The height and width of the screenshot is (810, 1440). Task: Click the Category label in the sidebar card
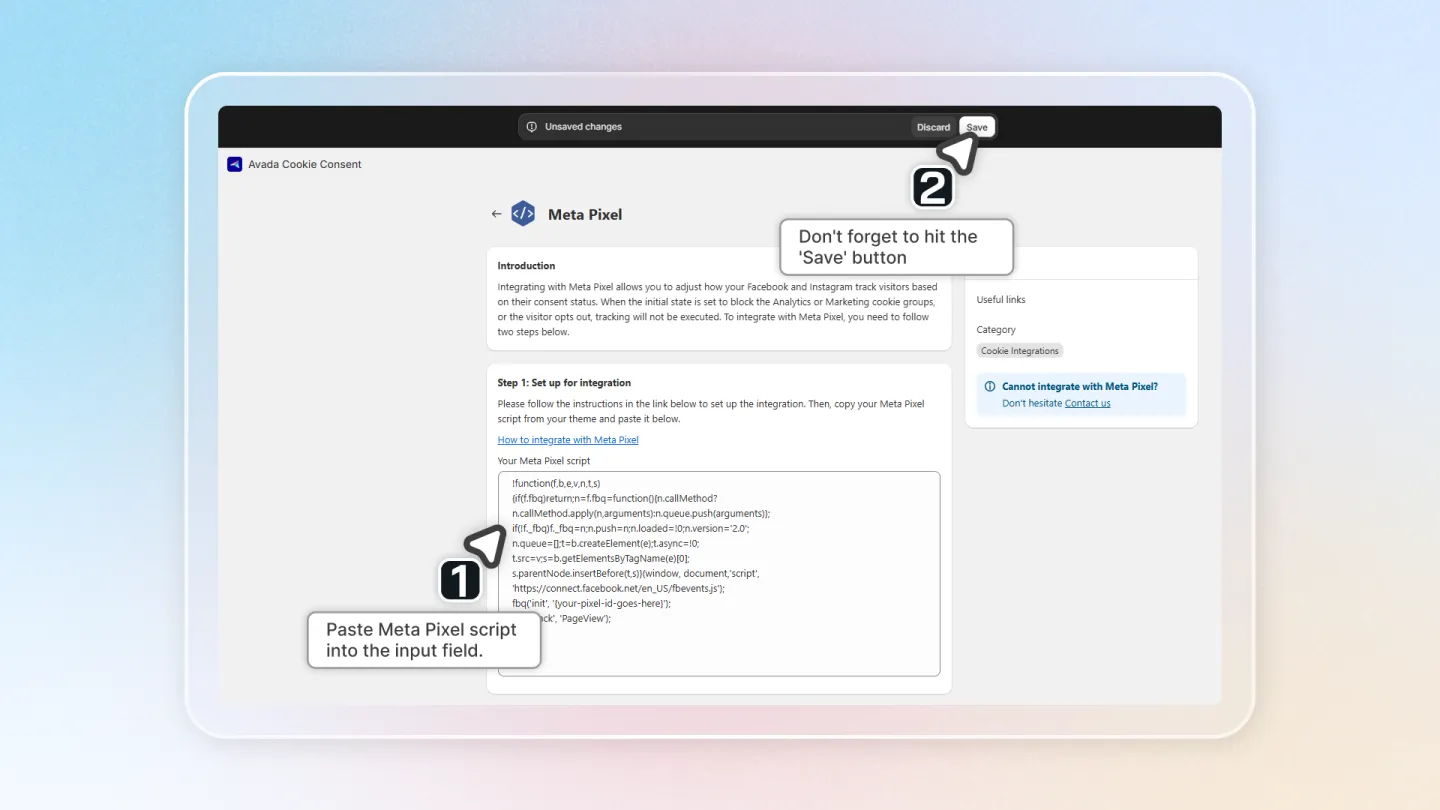click(996, 330)
